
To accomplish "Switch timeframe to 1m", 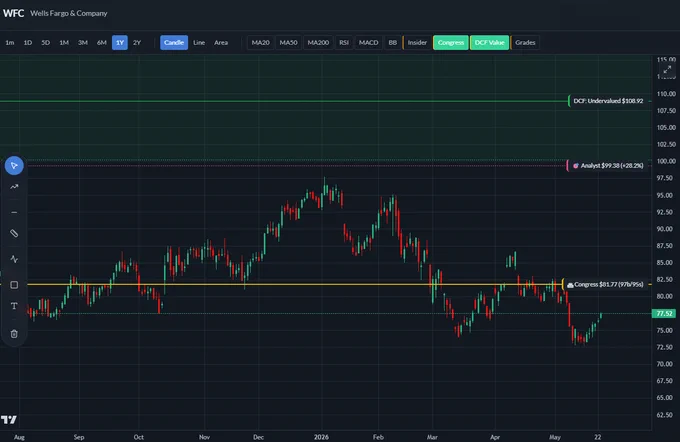I will 10,43.
